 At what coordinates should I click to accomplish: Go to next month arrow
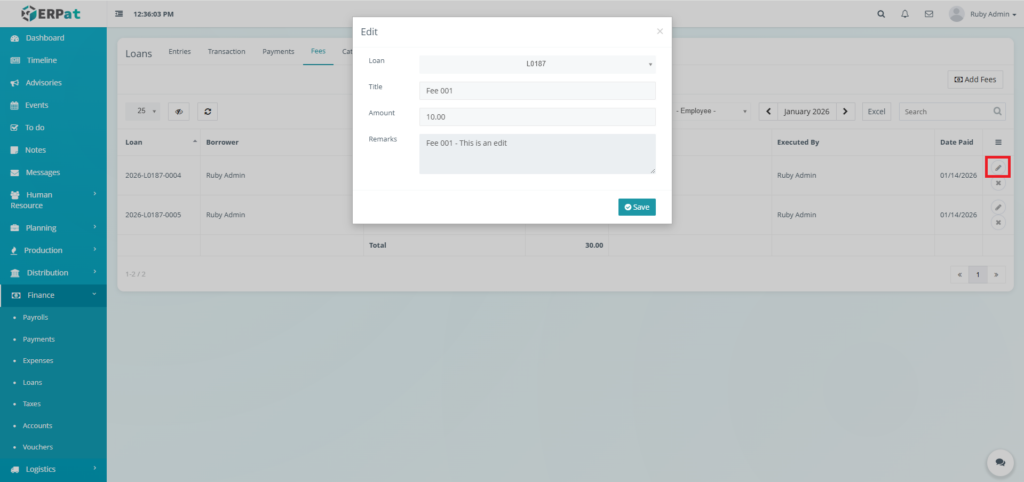point(846,112)
